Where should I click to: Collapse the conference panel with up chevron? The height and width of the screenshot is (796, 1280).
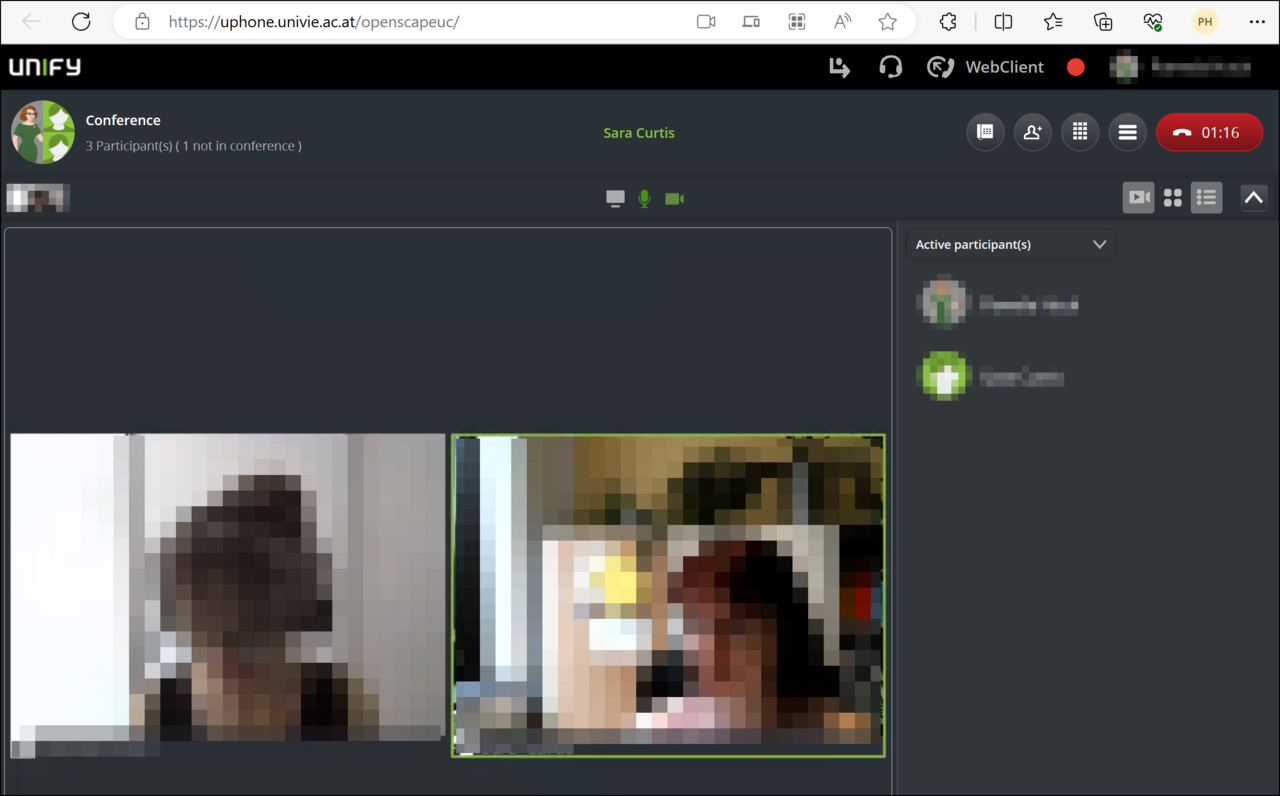coord(1253,198)
